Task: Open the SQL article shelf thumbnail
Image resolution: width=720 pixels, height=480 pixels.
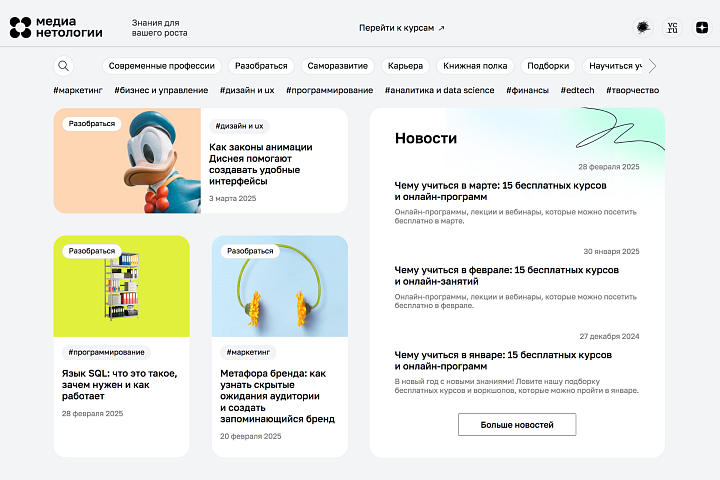Action: click(x=122, y=286)
